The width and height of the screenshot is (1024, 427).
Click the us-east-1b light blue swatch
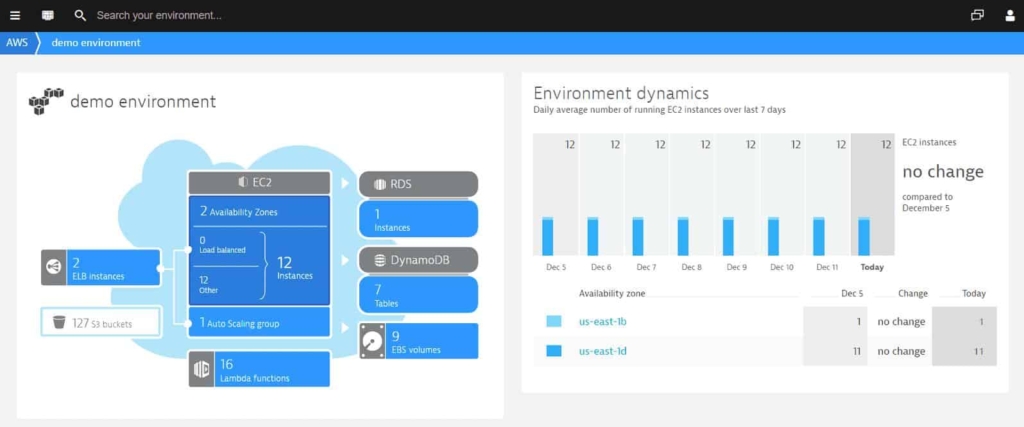click(x=554, y=321)
